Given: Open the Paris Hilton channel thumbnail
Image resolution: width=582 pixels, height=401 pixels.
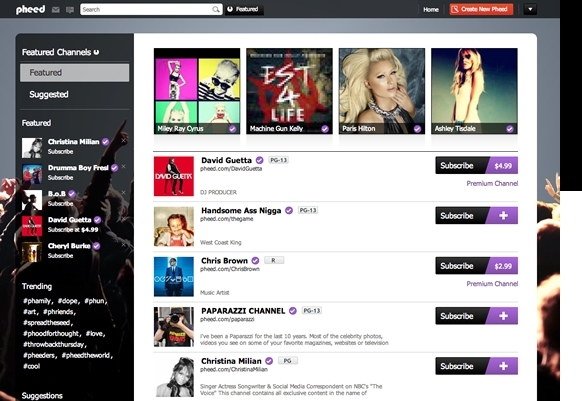Looking at the screenshot, I should click(382, 91).
